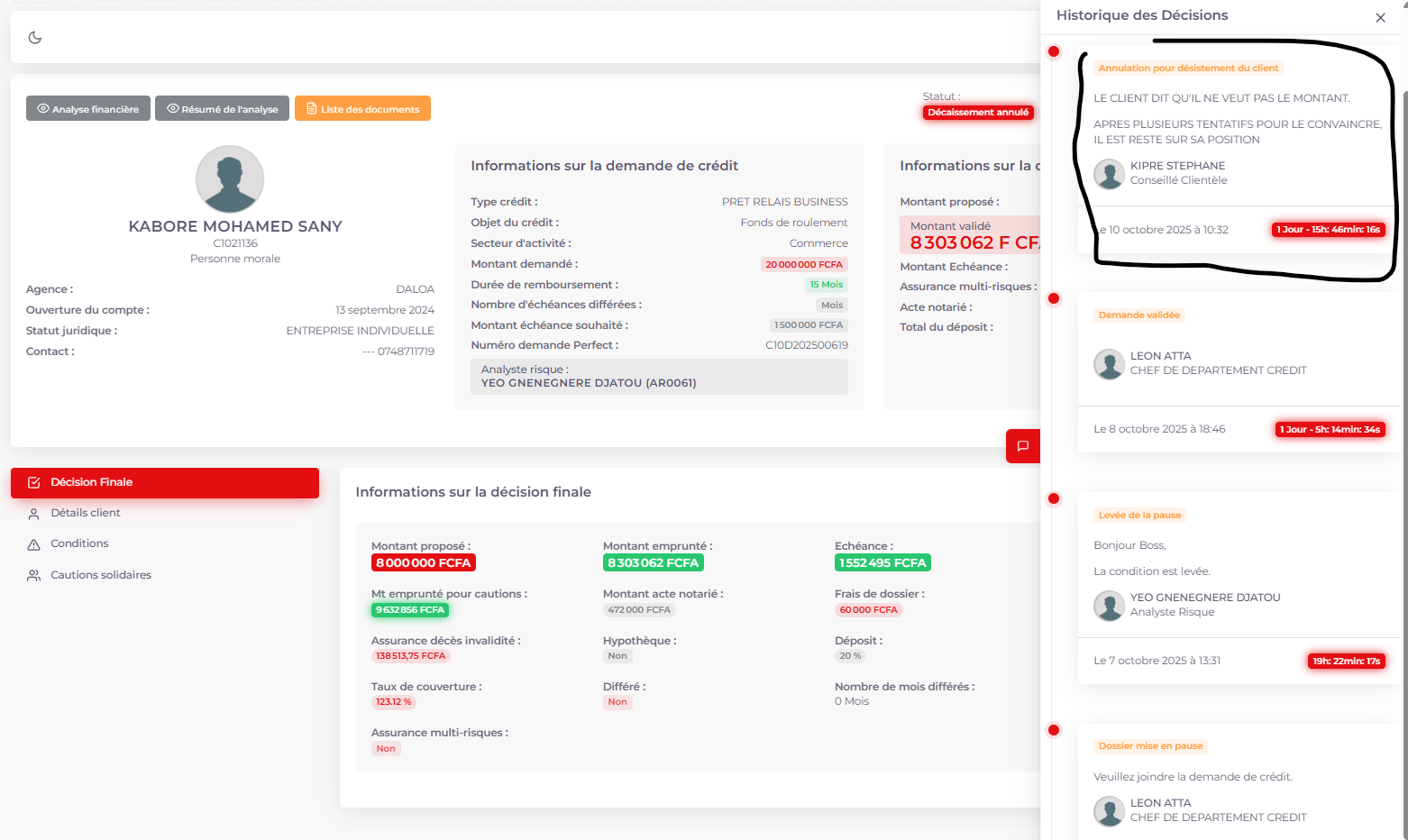
Task: Open the Analyse financière view
Action: (x=88, y=109)
